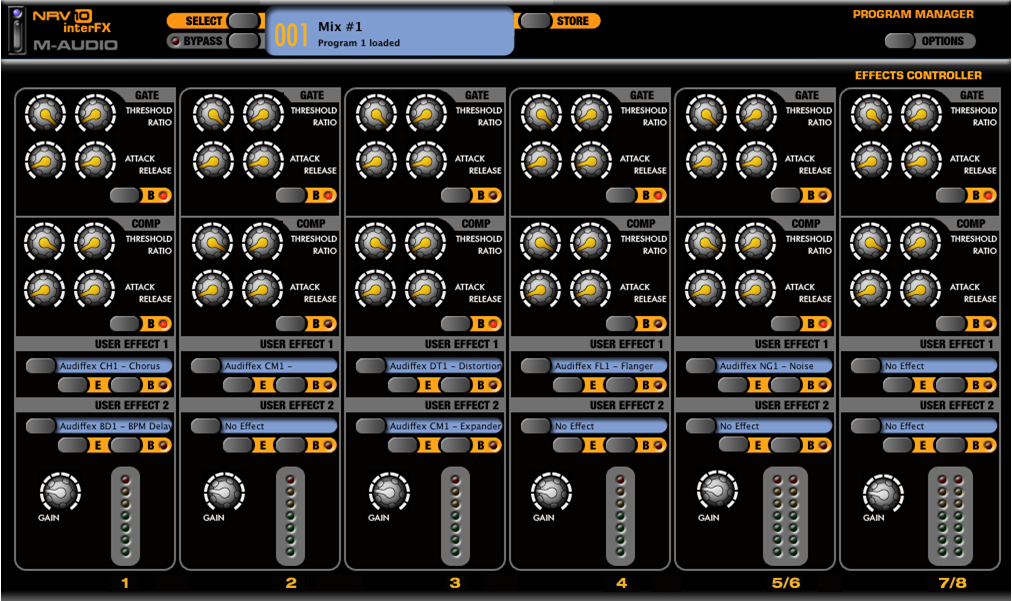
Task: Click program number 001 in display
Action: coord(290,34)
